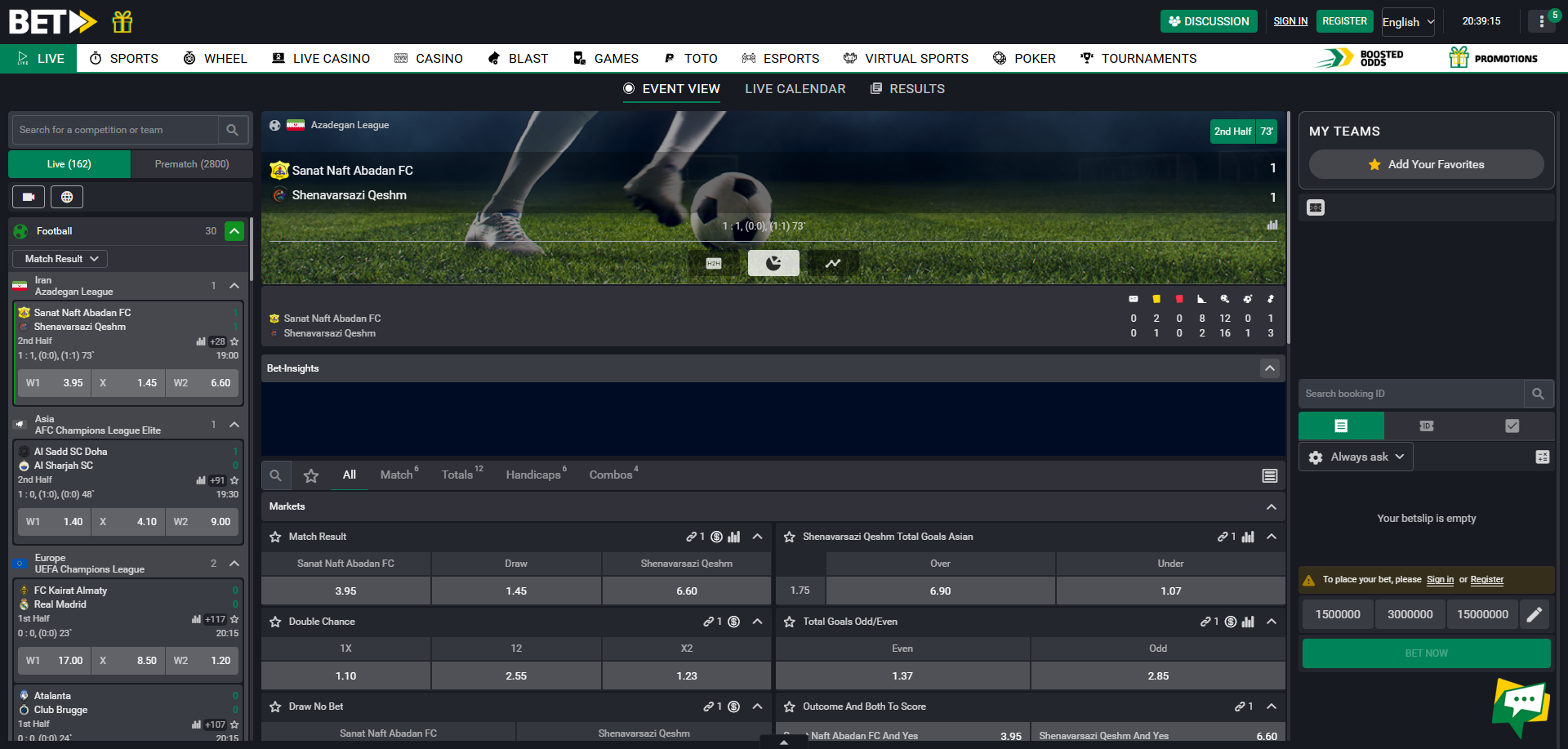
Task: Favorite the Match Result market star
Action: 276,537
